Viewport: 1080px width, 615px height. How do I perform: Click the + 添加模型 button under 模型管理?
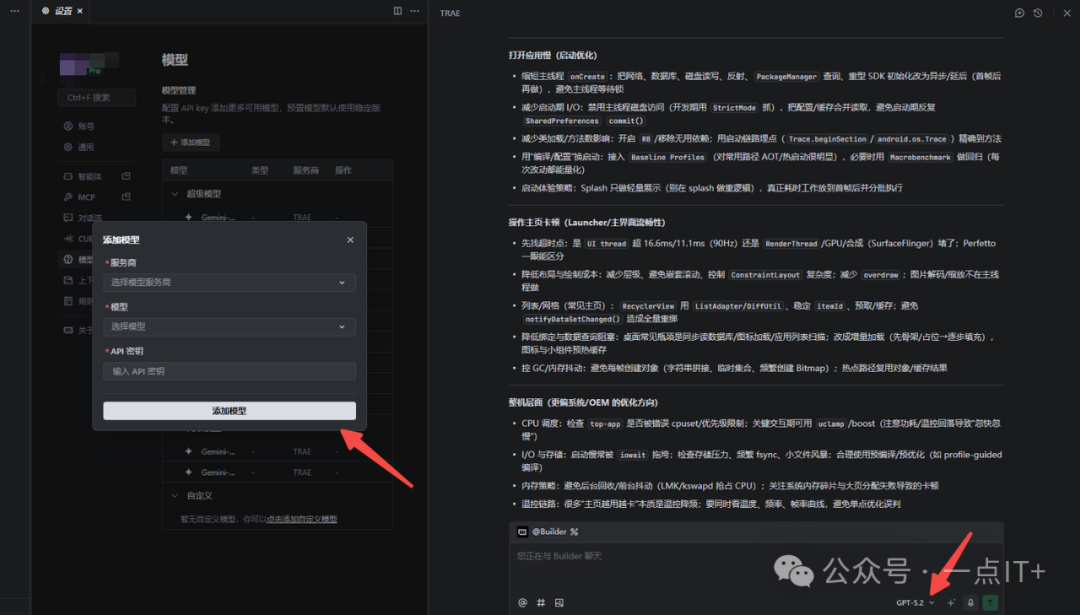click(x=191, y=143)
